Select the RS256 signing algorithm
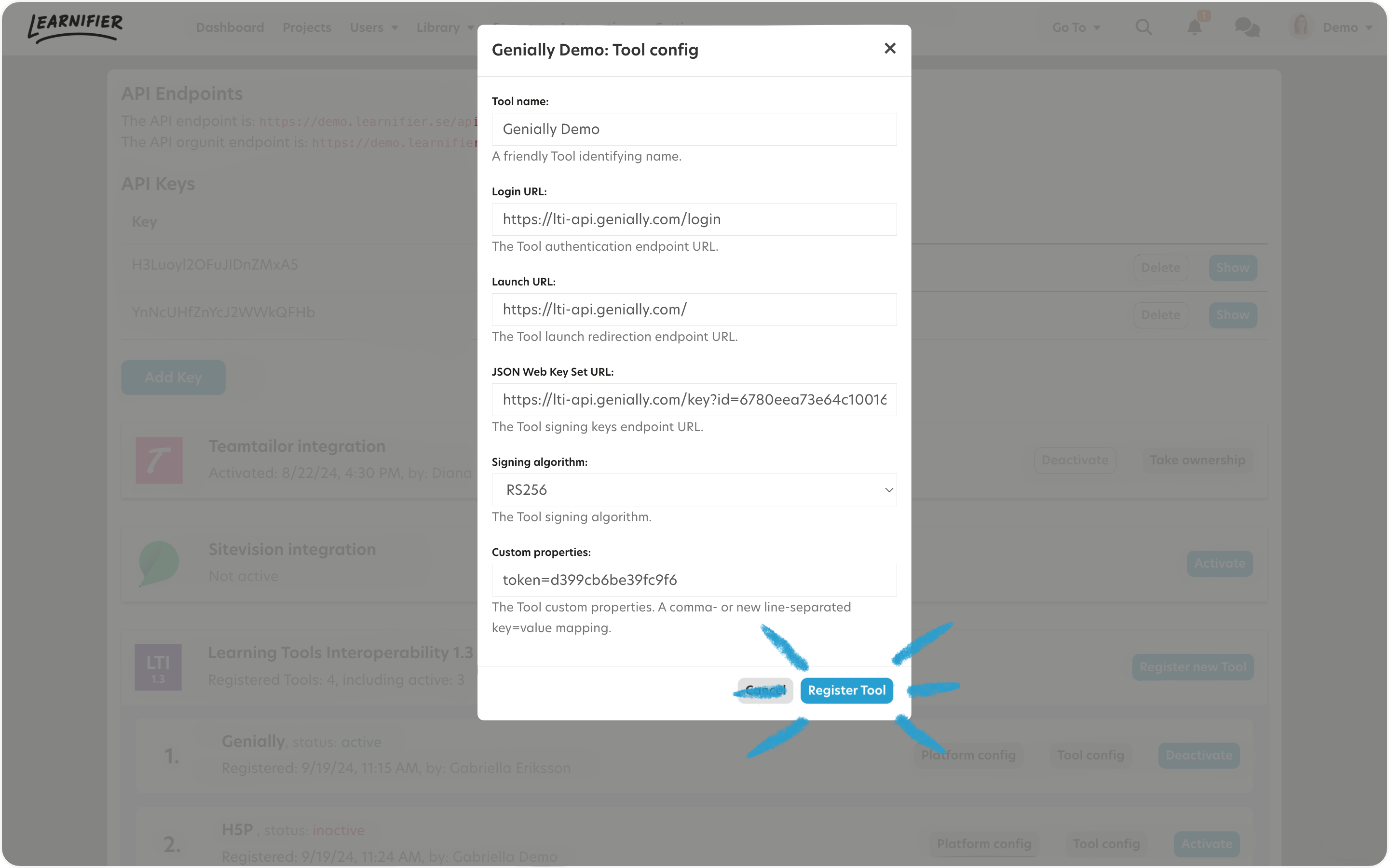The image size is (1389, 868). 694,489
